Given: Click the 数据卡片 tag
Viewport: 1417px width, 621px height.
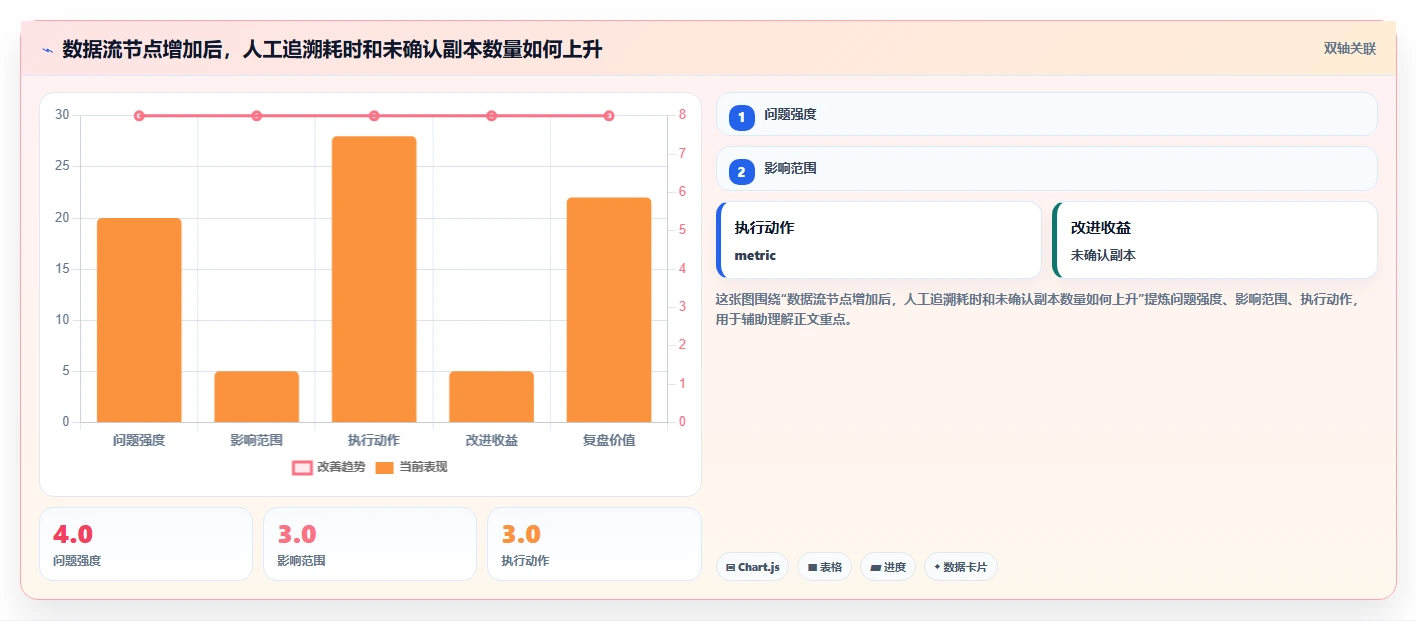Looking at the screenshot, I should click(x=960, y=567).
